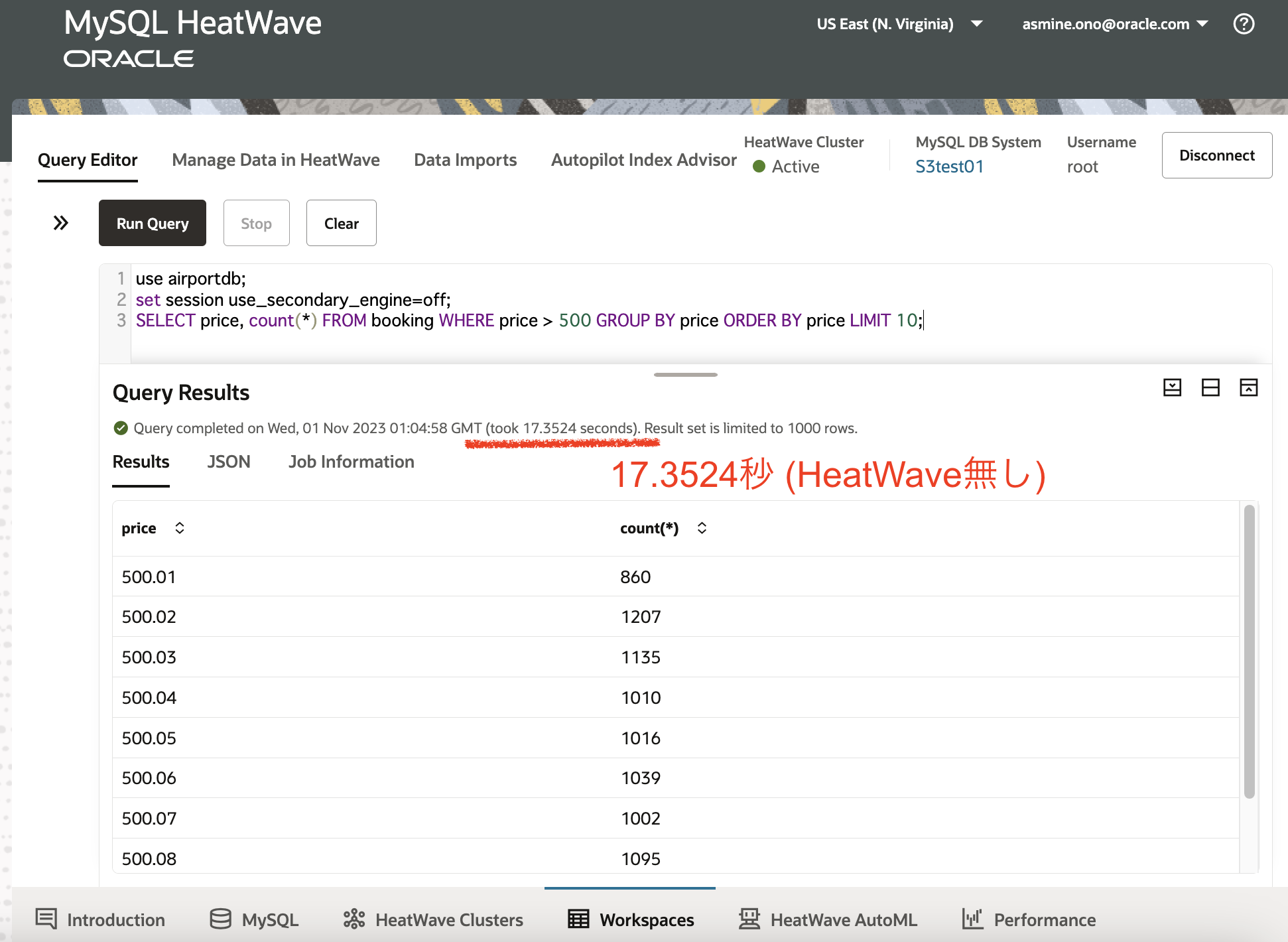1288x942 pixels.
Task: Collapse results pane downward icon
Action: pyautogui.click(x=1172, y=387)
